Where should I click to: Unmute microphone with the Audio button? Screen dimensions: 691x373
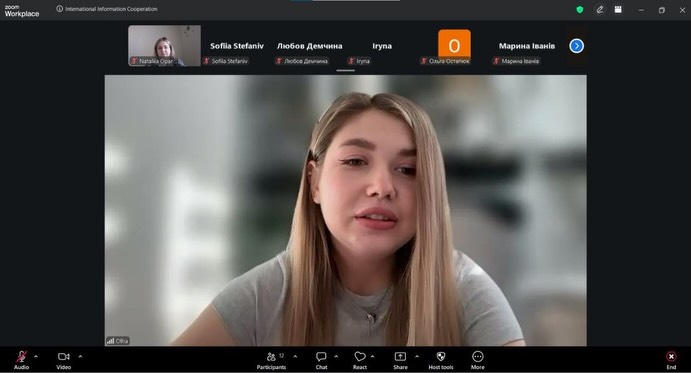click(21, 360)
